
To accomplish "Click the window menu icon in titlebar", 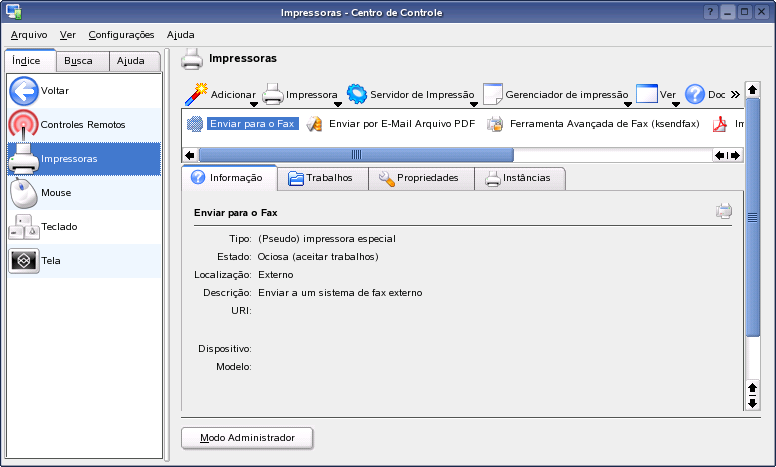I will (x=13, y=11).
